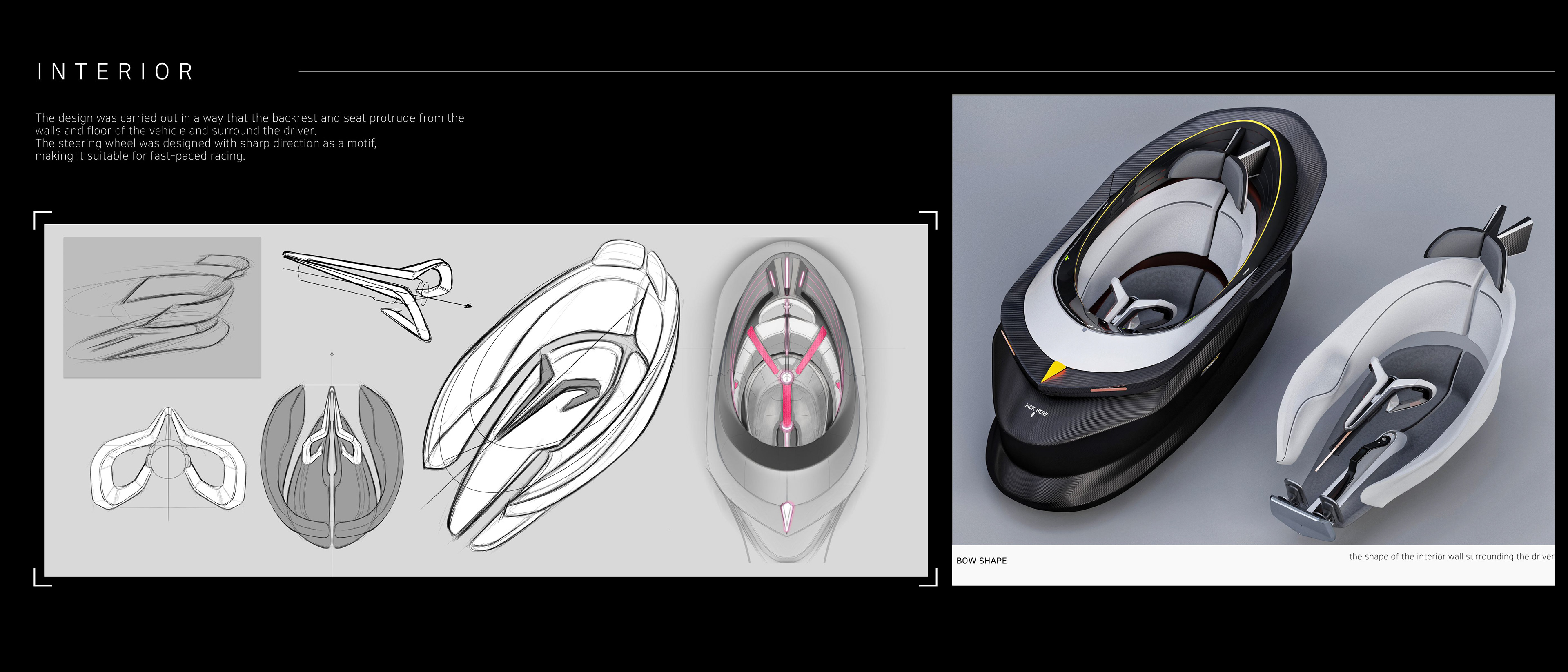Click the BOW SHAPE caption label

pyautogui.click(x=981, y=561)
